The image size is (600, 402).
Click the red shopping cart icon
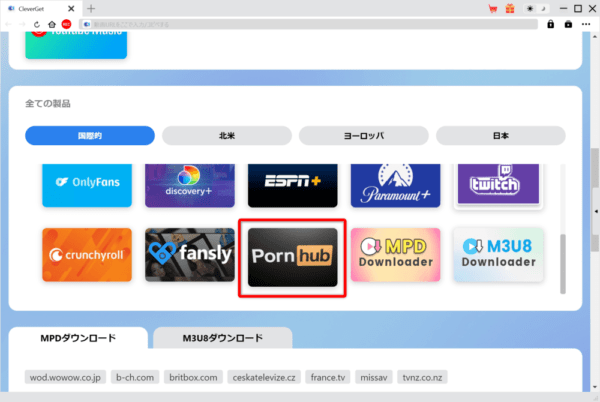tap(493, 8)
